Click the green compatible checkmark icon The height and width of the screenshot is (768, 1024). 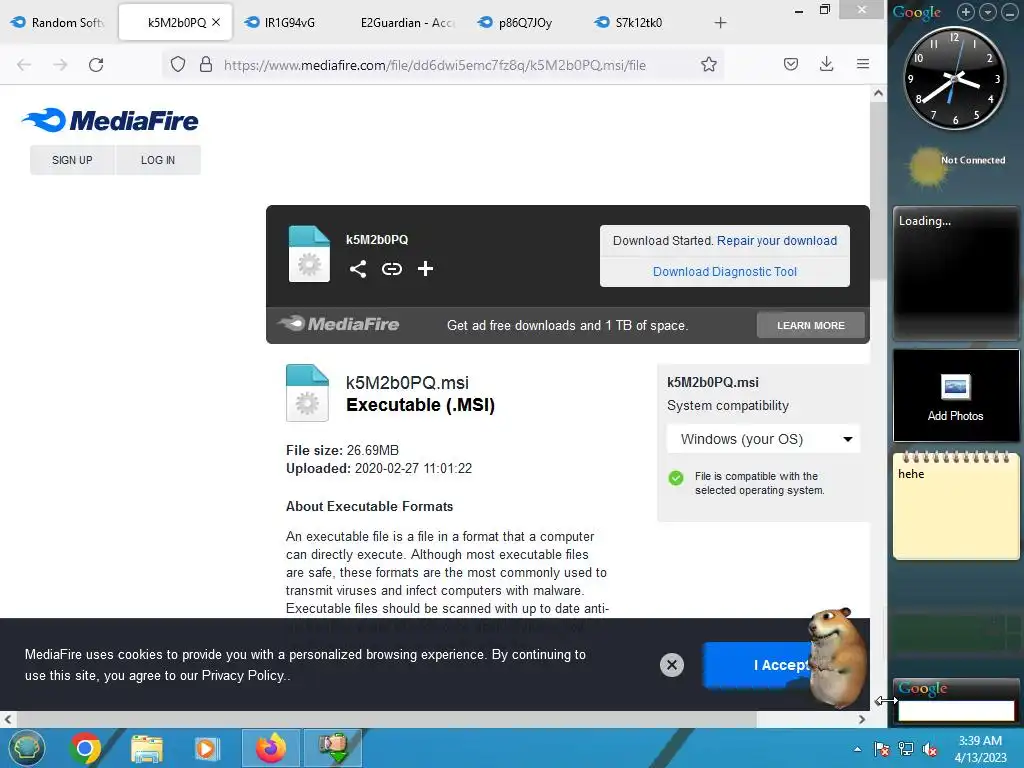676,478
